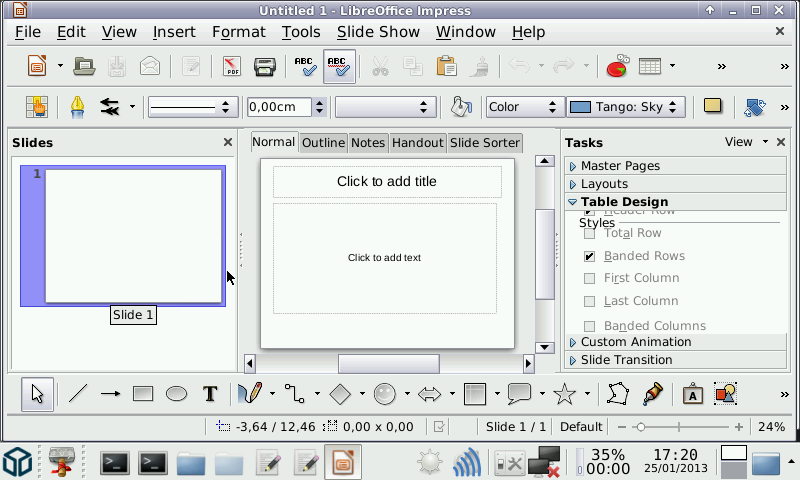Switch to the Slide Sorter tab
This screenshot has width=800, height=480.
[485, 143]
